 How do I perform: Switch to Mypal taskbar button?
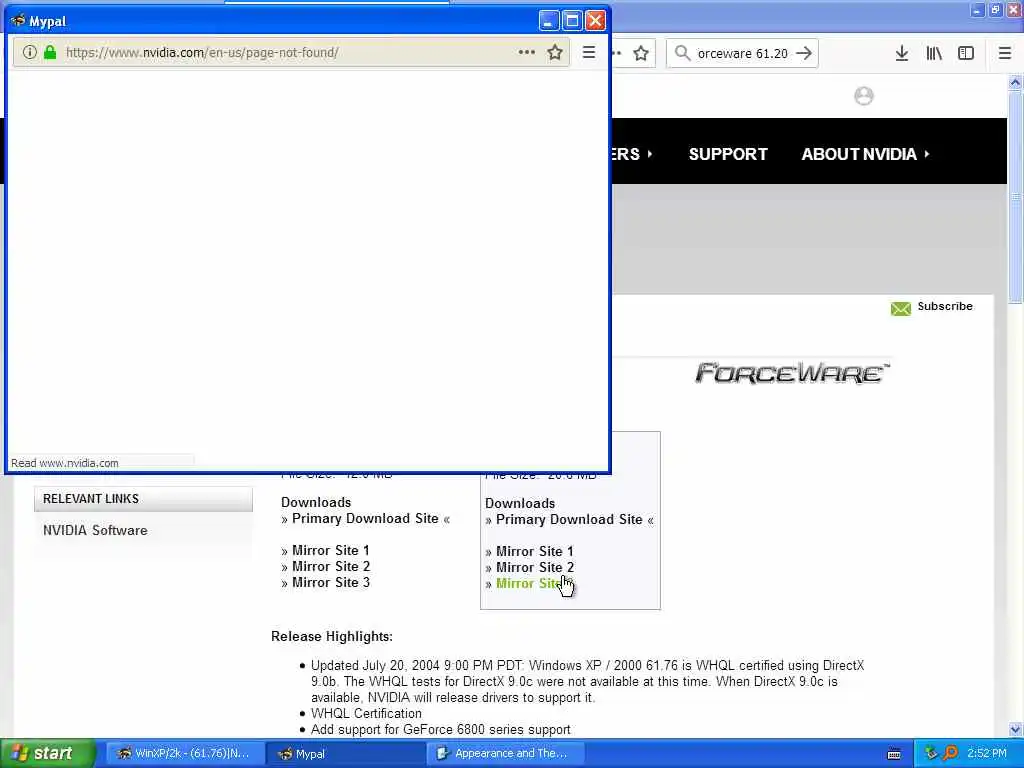point(346,754)
